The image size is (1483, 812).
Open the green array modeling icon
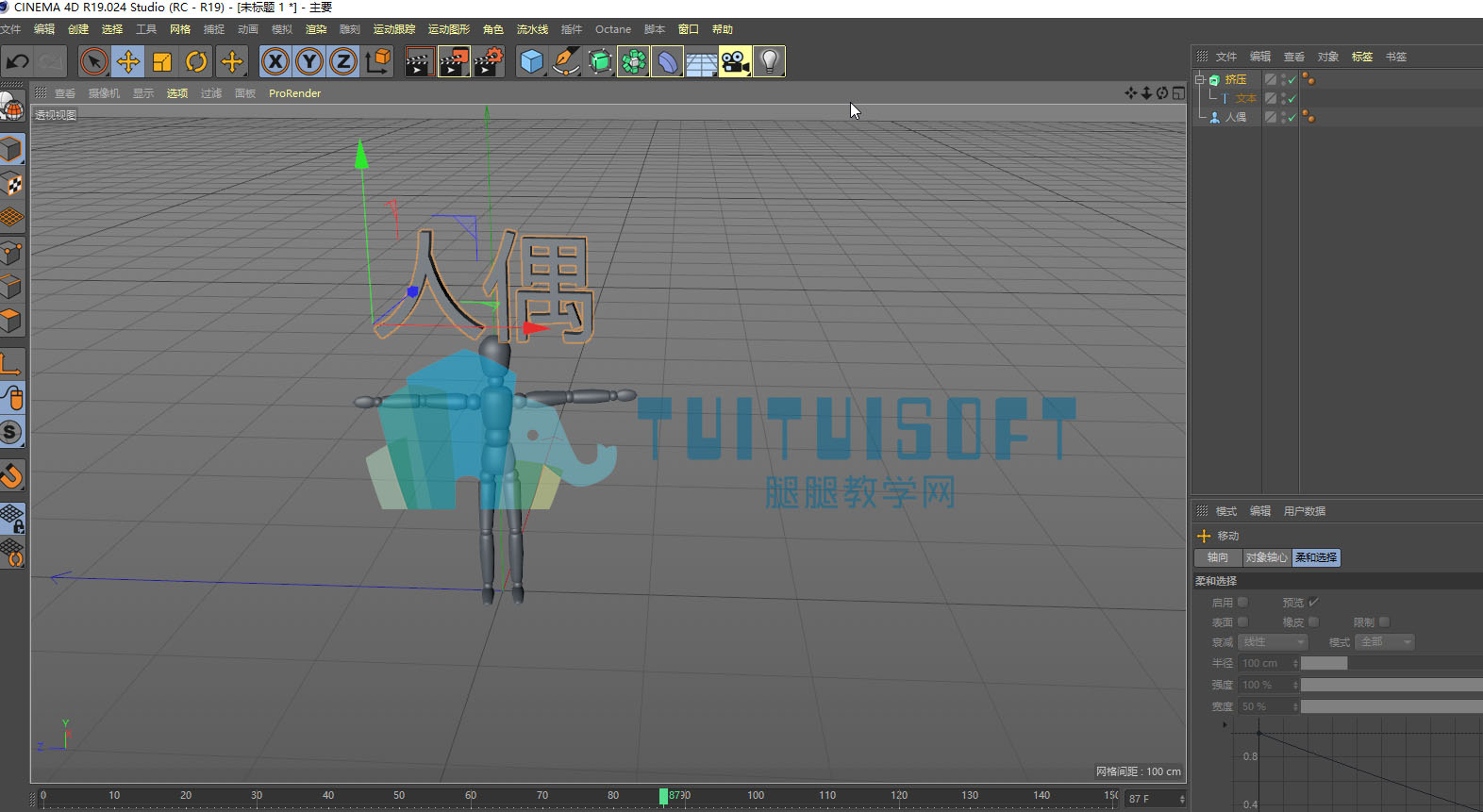pyautogui.click(x=634, y=62)
